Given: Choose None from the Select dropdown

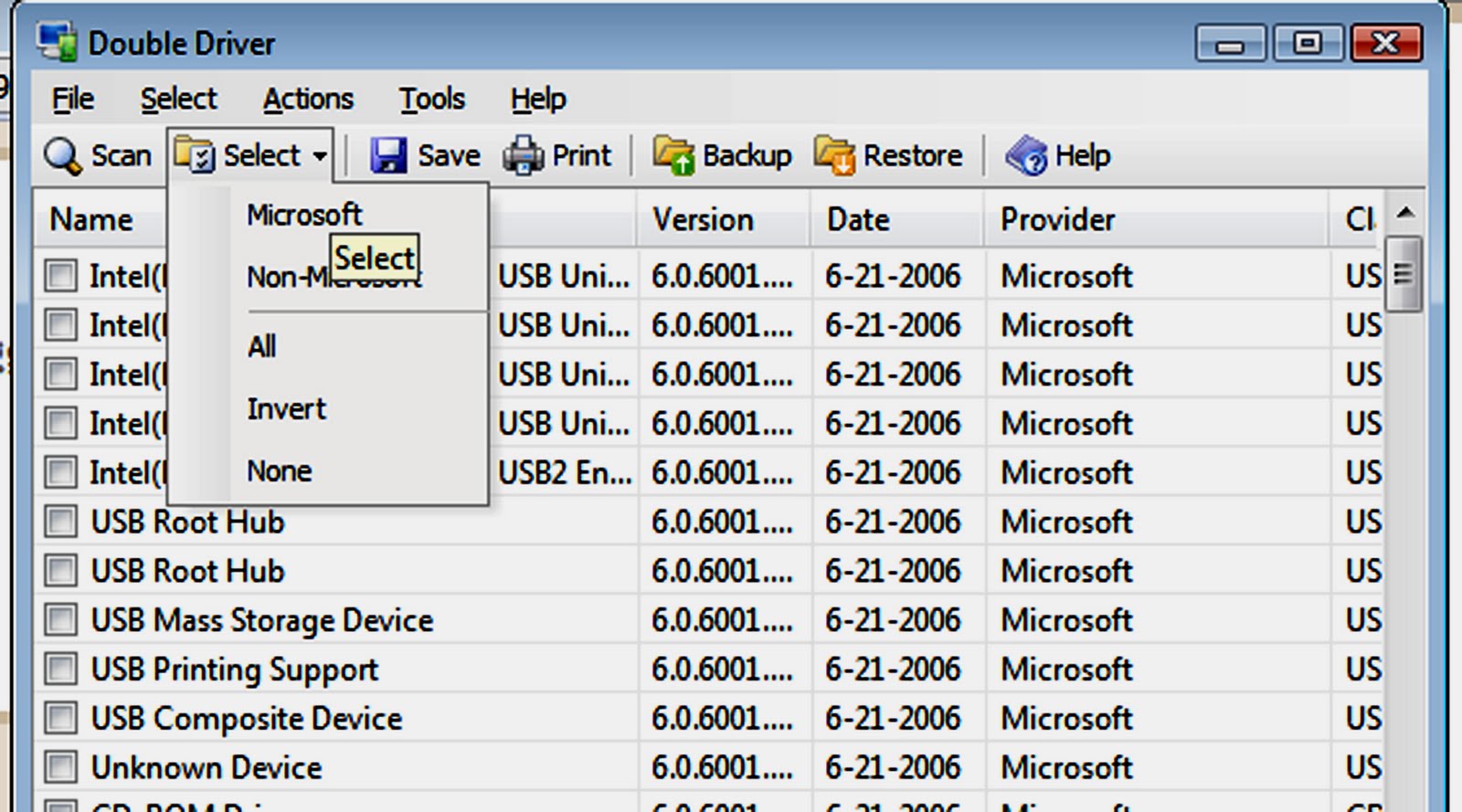Looking at the screenshot, I should [x=280, y=470].
